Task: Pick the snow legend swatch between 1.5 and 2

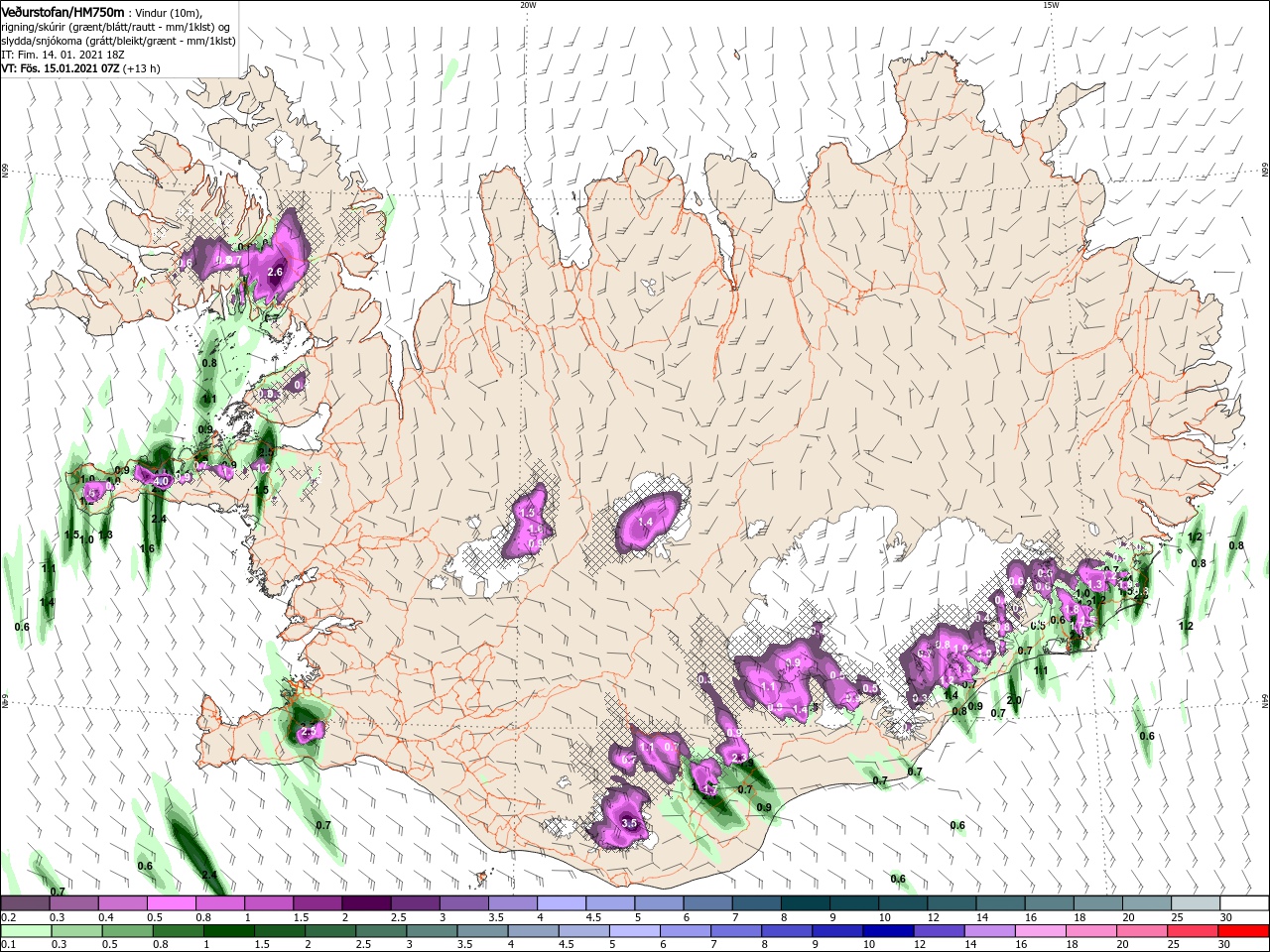Action: tap(317, 903)
